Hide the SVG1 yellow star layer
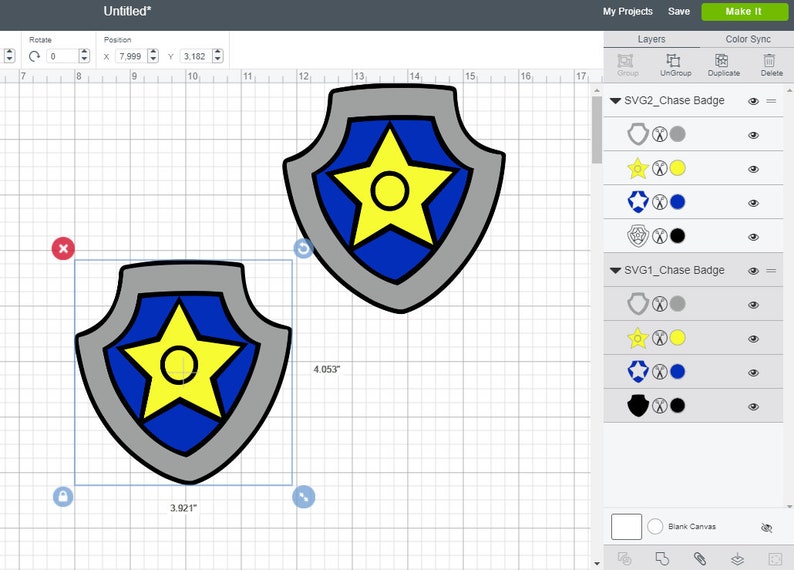Viewport: 794px width, 570px height. click(753, 339)
